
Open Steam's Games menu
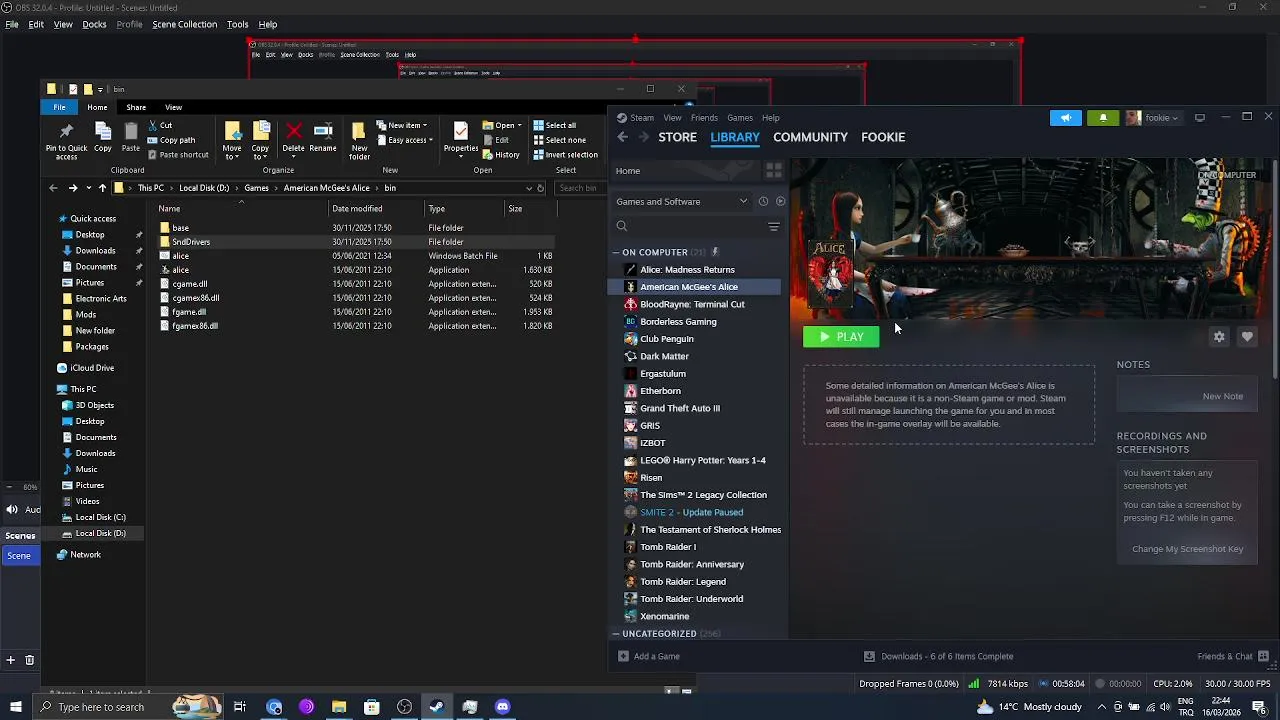pos(740,118)
